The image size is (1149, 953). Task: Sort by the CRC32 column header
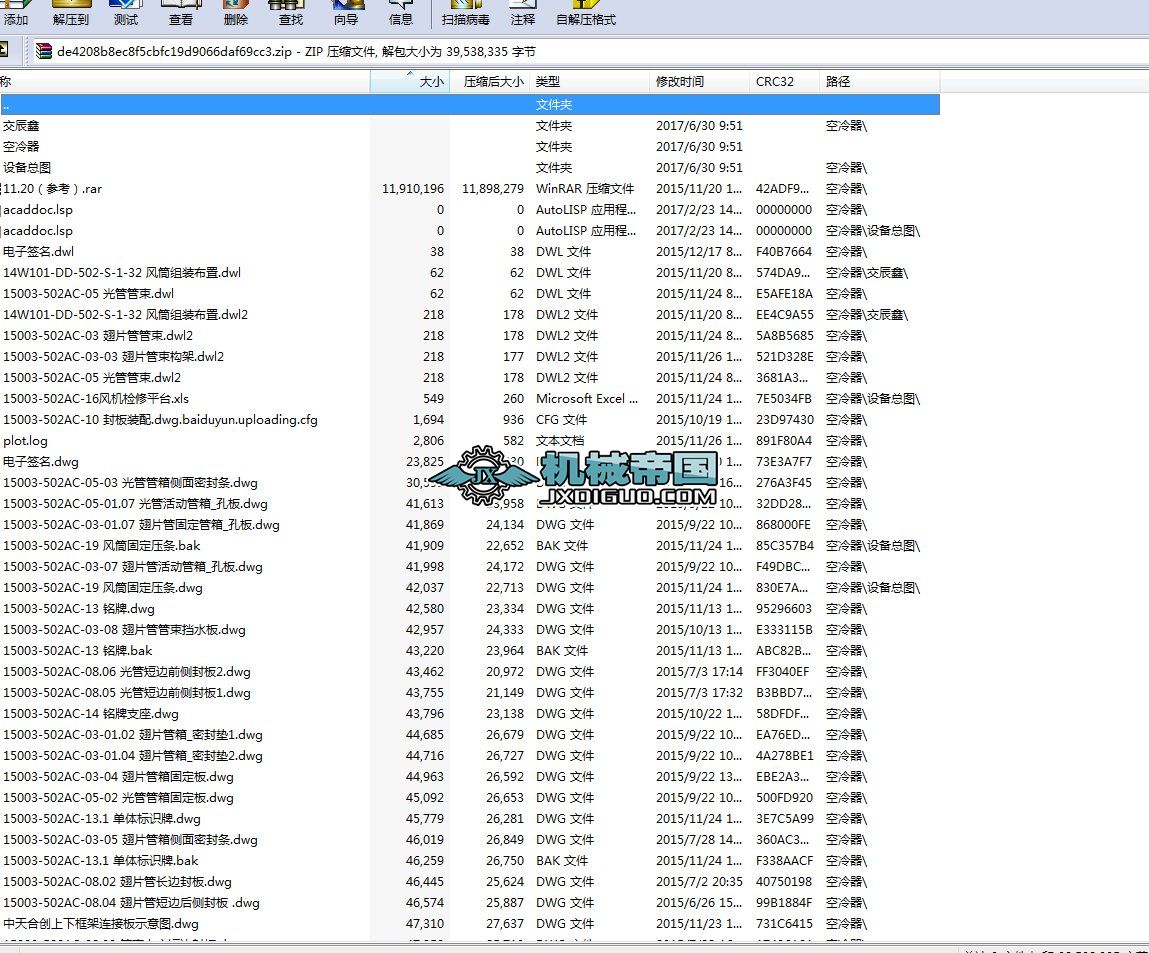tap(784, 81)
